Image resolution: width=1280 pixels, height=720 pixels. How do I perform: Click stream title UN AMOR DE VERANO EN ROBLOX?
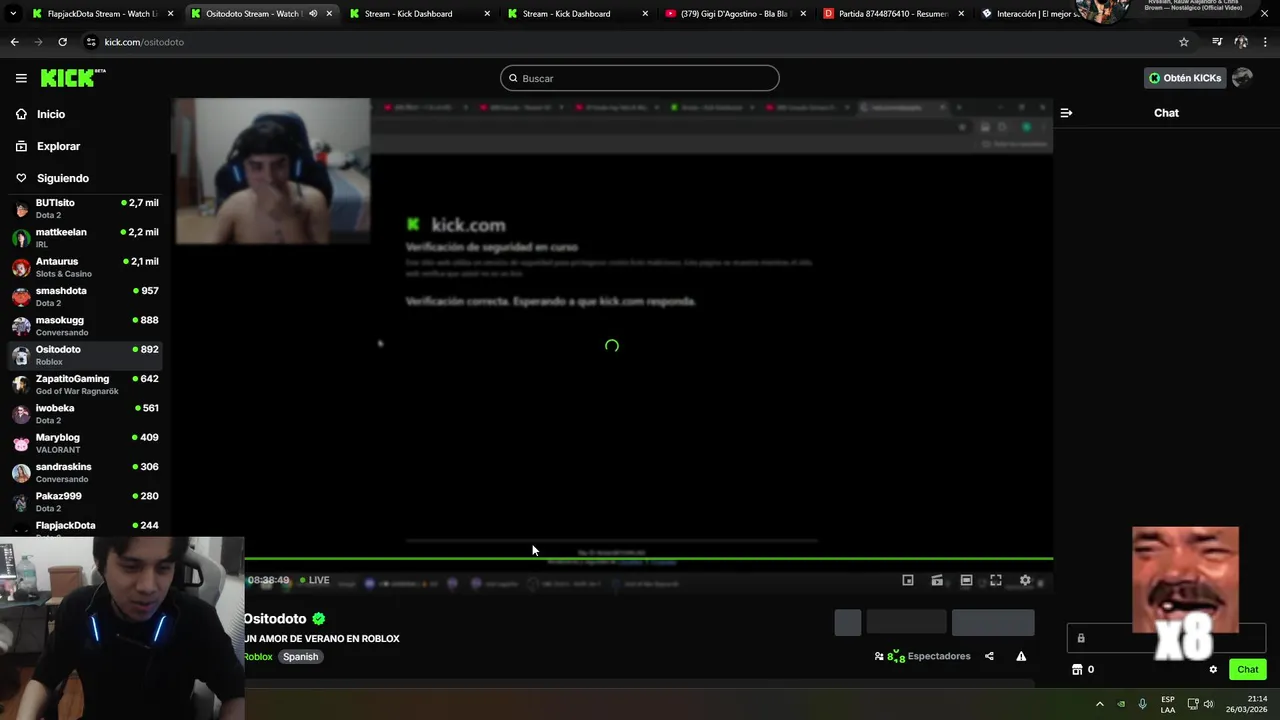tap(322, 638)
